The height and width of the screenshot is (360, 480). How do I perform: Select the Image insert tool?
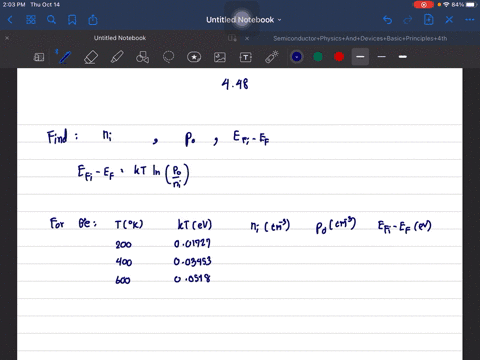pyautogui.click(x=220, y=57)
